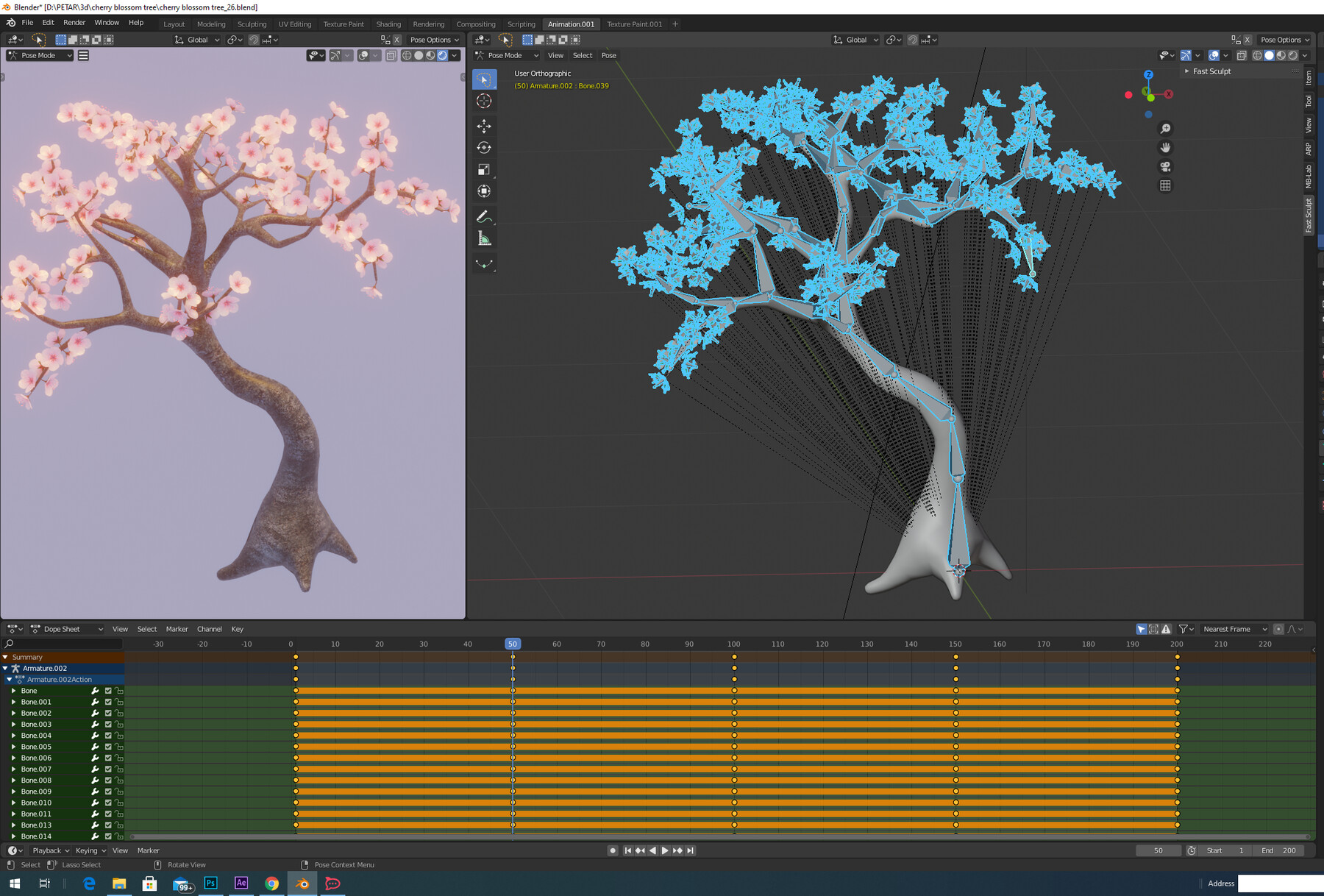Select the Move tool in viewport toolbar
1324x896 pixels.
(484, 126)
